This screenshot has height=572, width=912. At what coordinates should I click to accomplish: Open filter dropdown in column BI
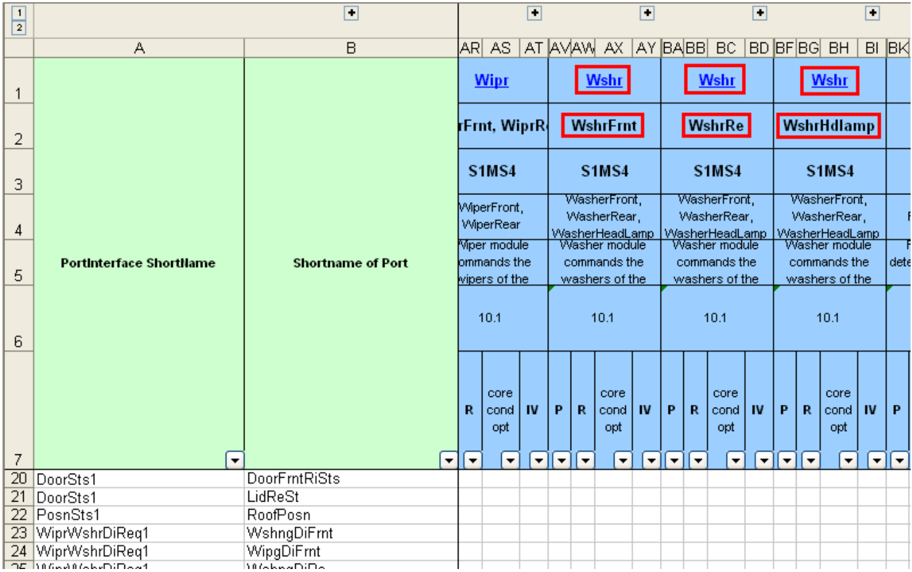point(877,461)
